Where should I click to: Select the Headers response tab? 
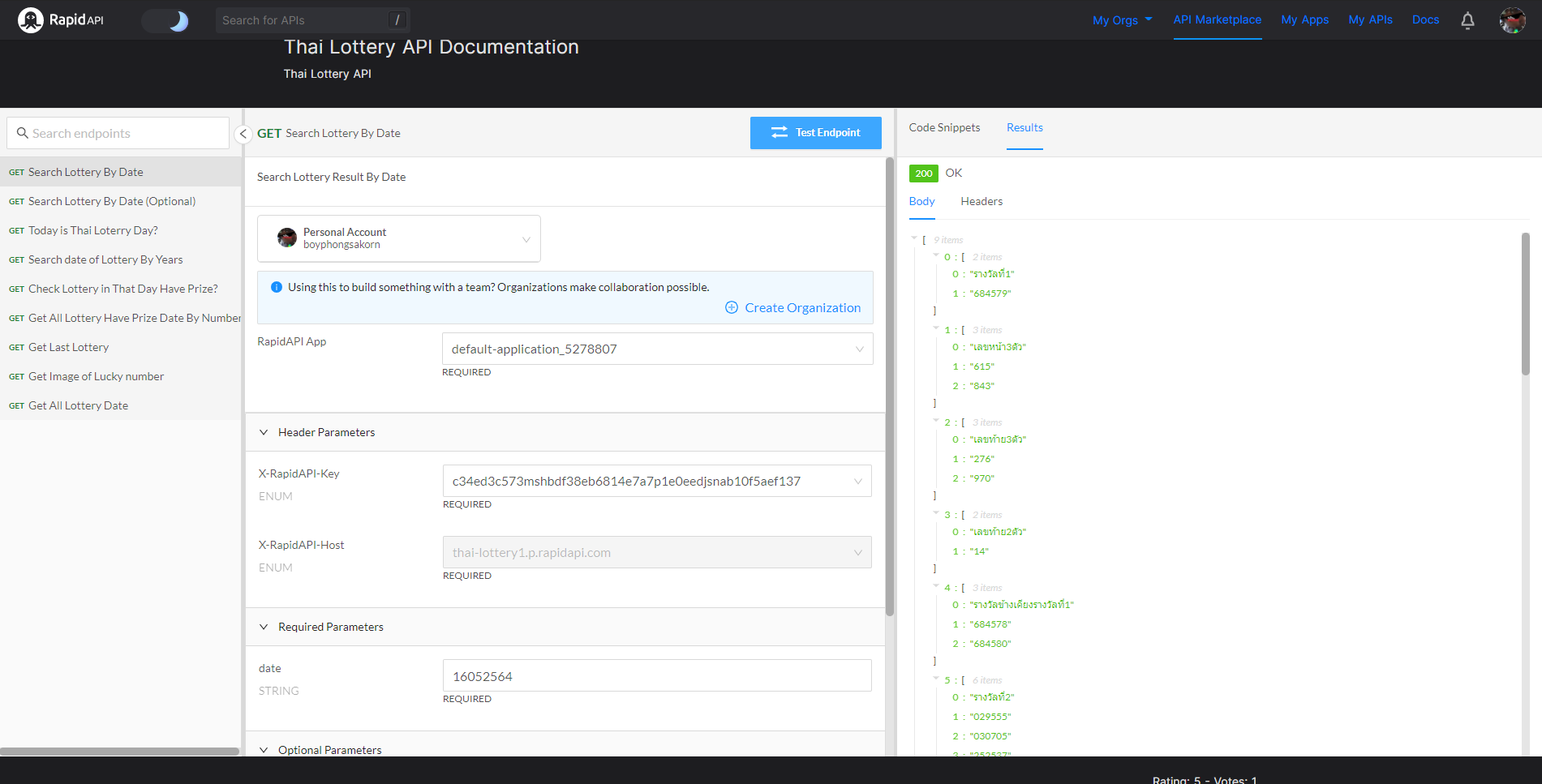[x=981, y=201]
